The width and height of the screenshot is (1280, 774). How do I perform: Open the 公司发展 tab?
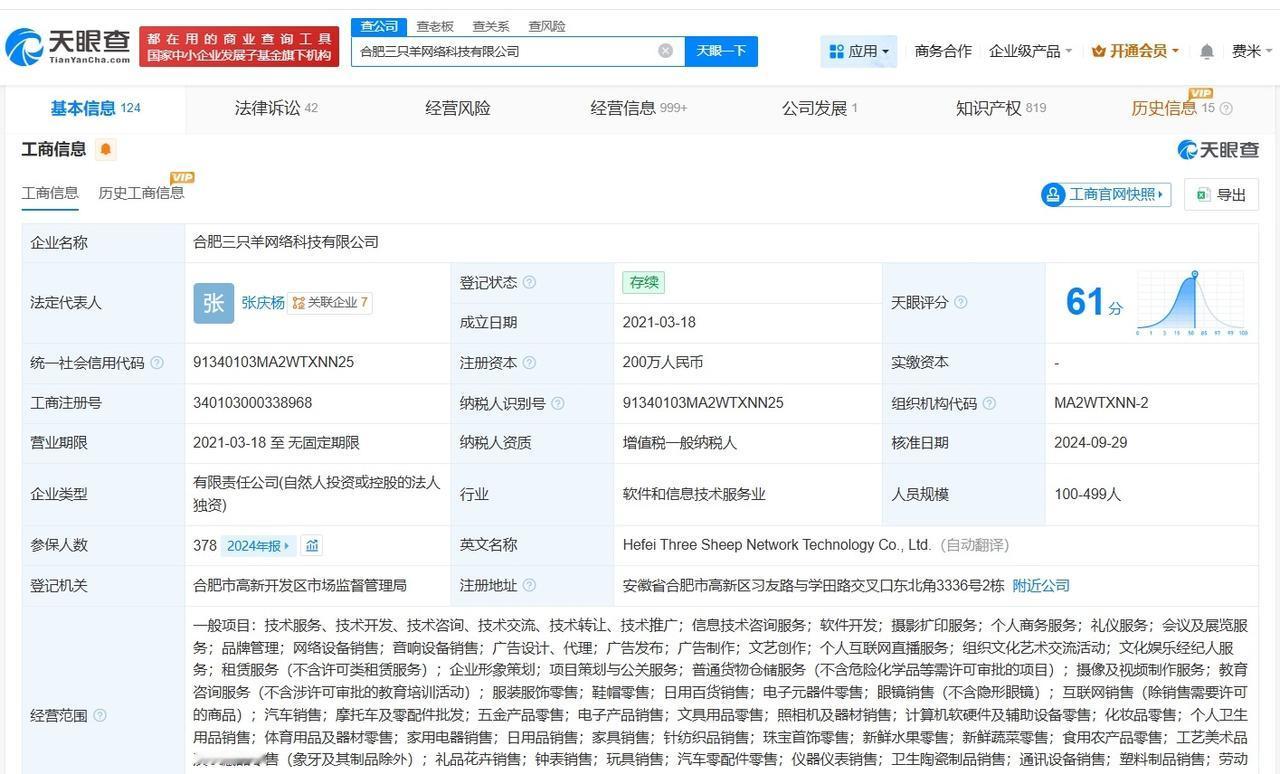[x=819, y=108]
